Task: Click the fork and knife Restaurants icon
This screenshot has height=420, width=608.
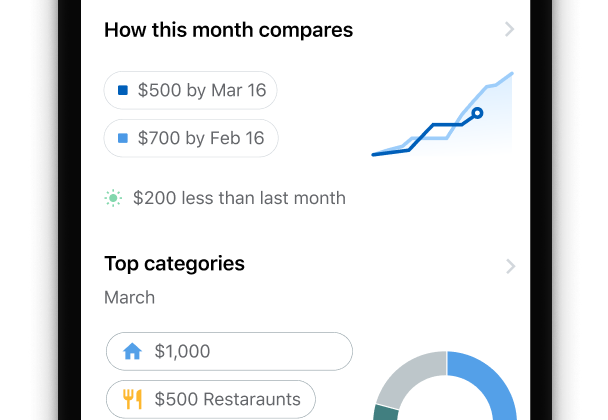Action: click(x=132, y=400)
